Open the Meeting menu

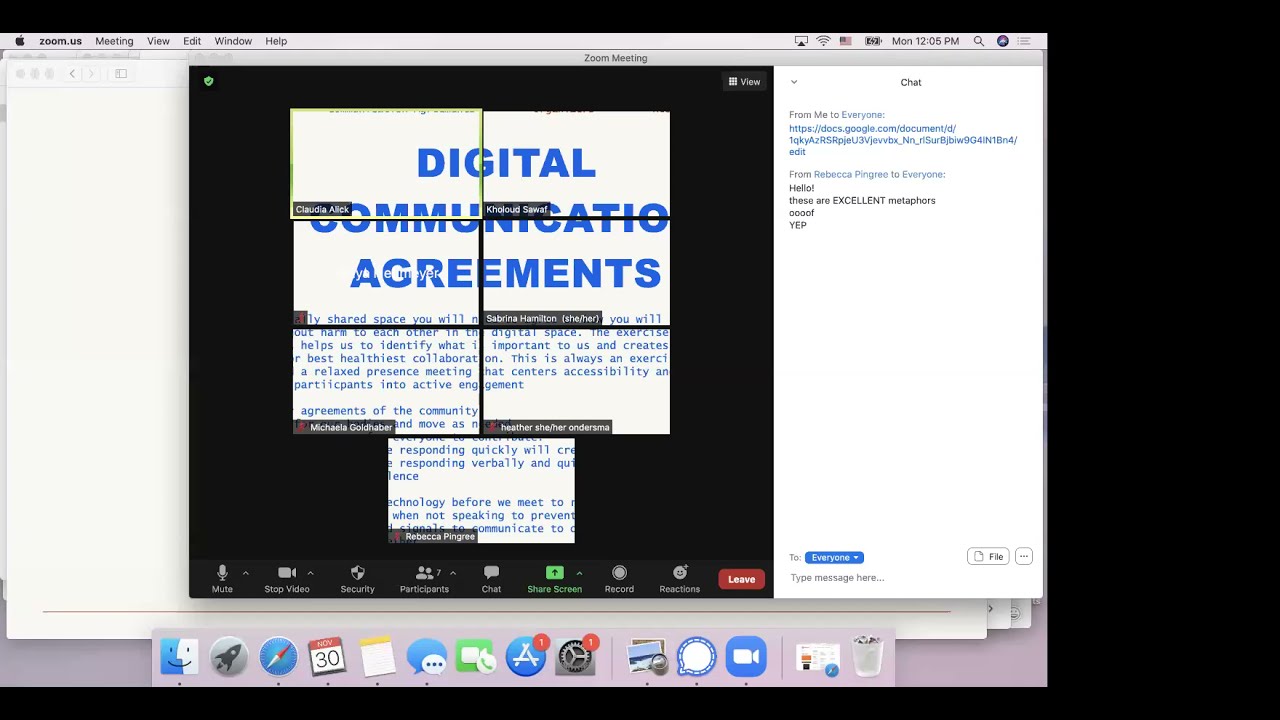pyautogui.click(x=114, y=41)
